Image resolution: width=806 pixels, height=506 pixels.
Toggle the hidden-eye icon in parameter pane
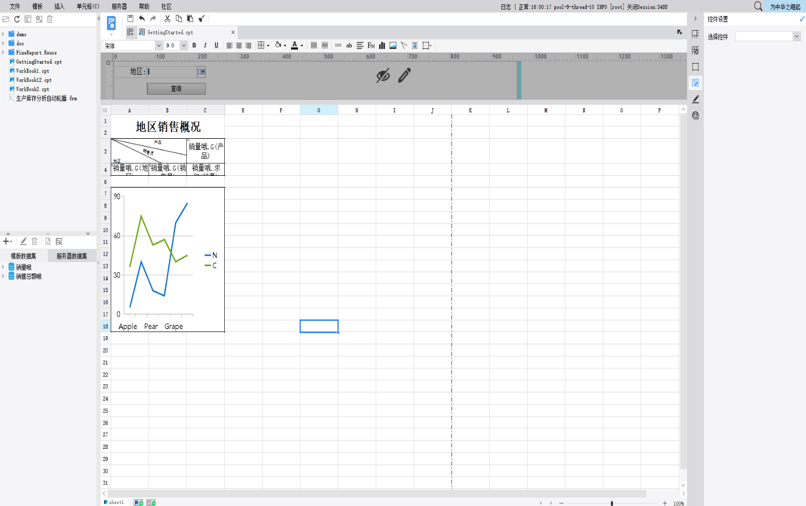[x=382, y=76]
